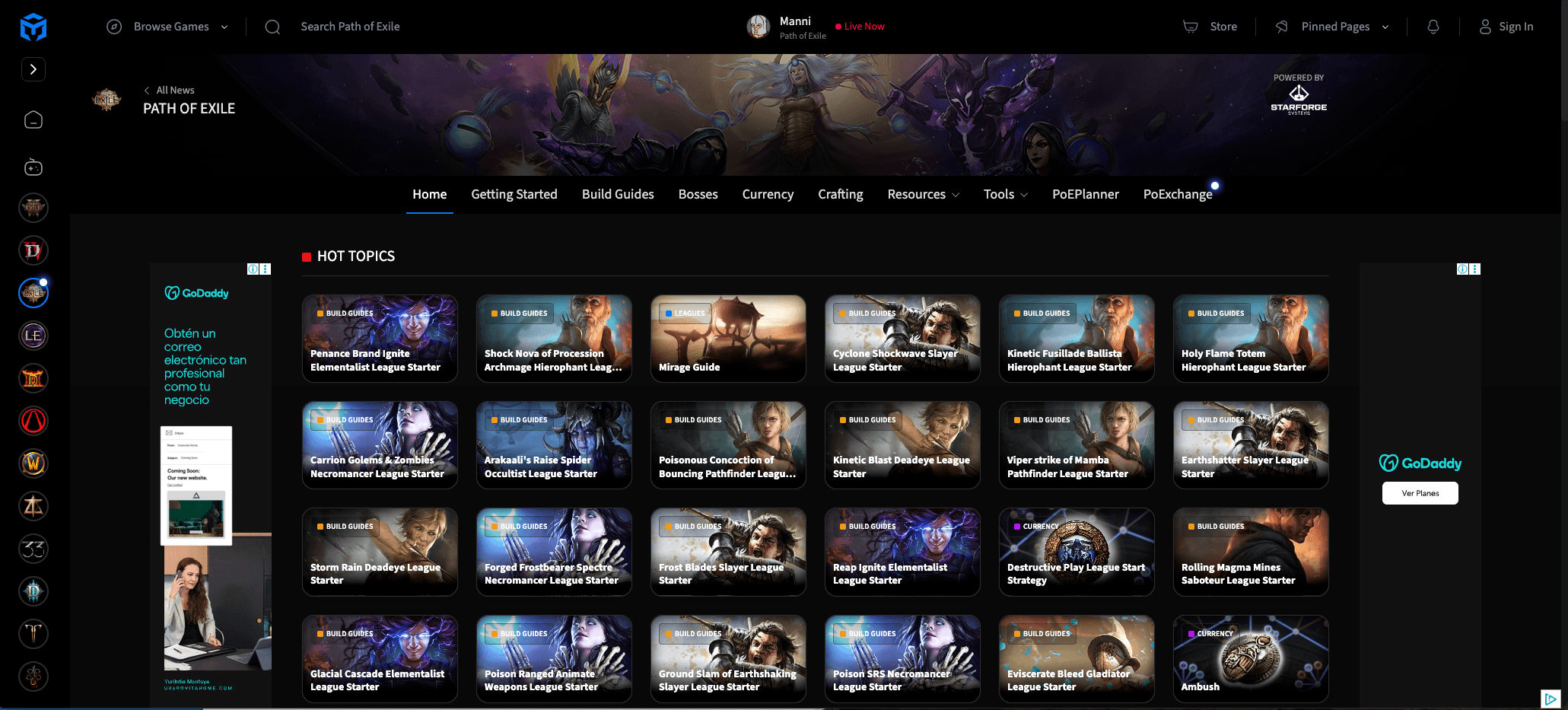
Task: Expand the Resources menu
Action: pos(923,194)
